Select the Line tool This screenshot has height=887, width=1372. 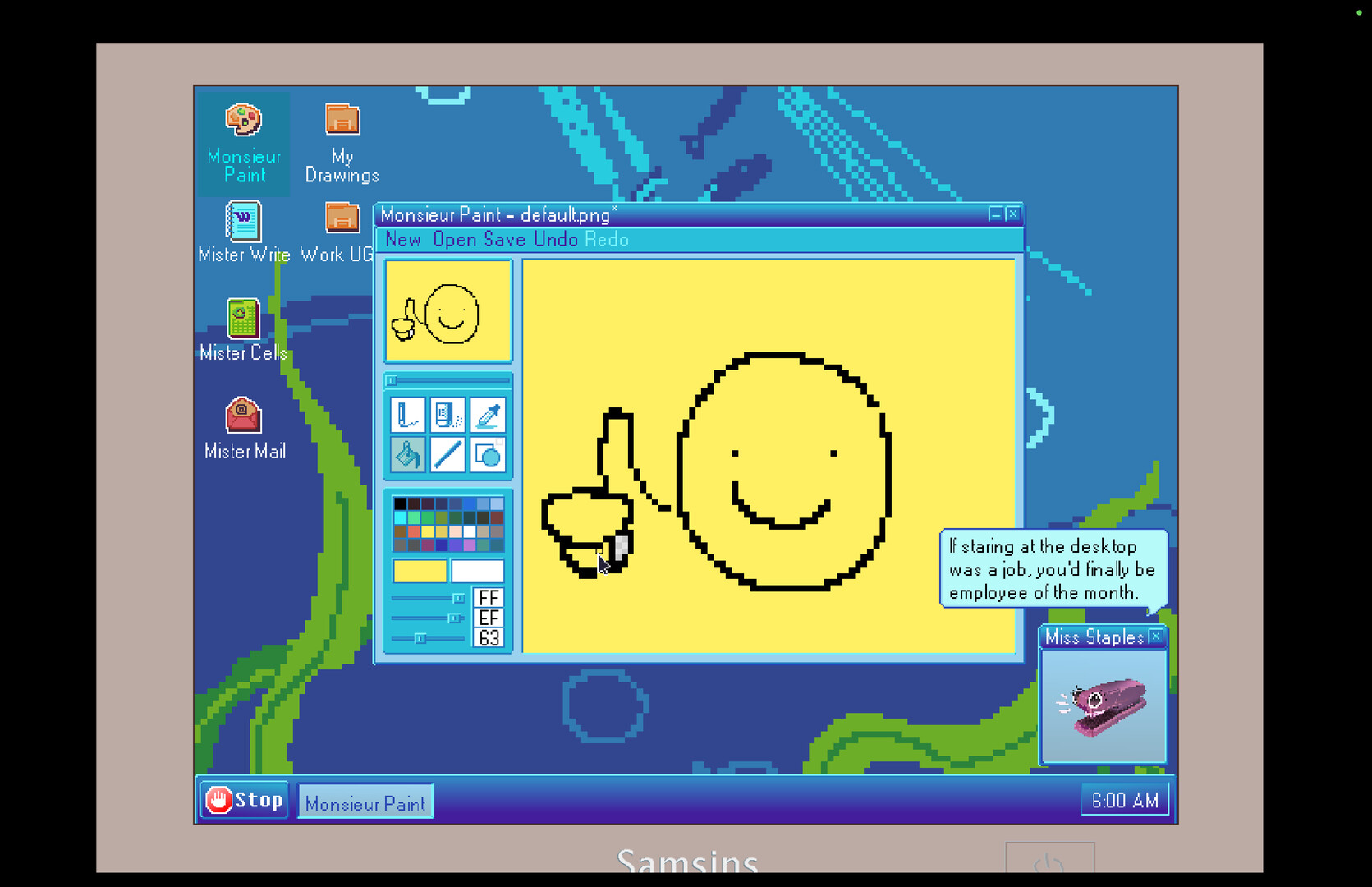pyautogui.click(x=447, y=454)
